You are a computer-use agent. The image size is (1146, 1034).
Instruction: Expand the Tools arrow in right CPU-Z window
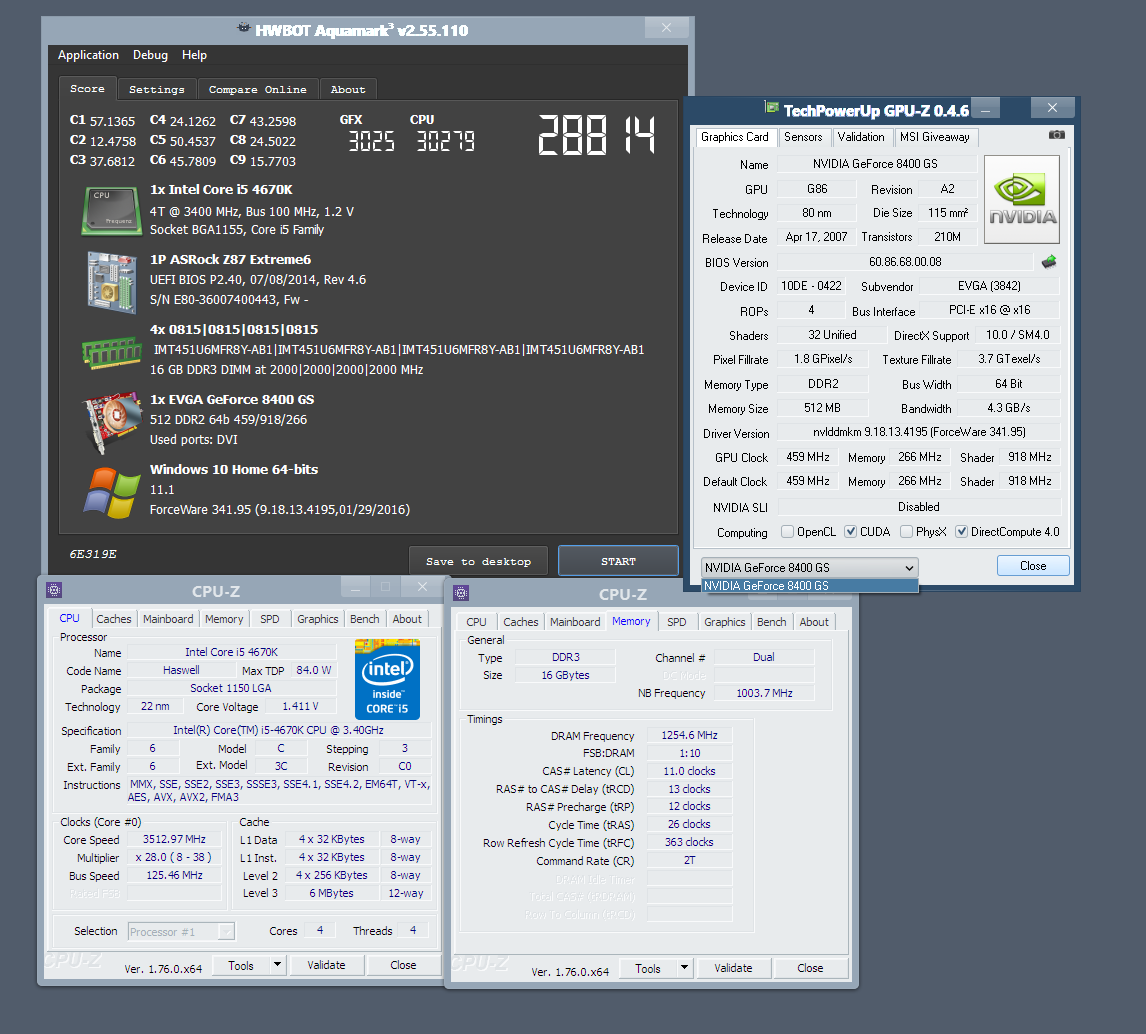point(684,968)
